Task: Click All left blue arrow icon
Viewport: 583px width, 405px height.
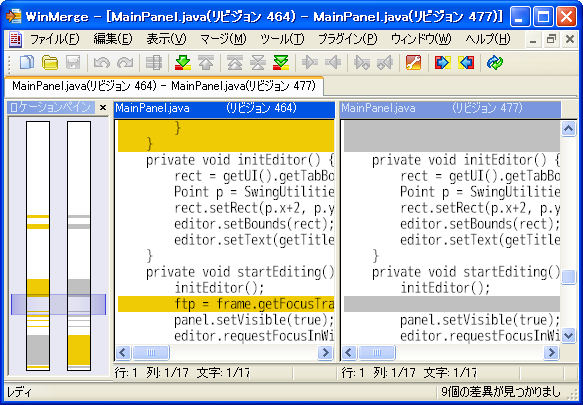Action: pyautogui.click(x=466, y=62)
